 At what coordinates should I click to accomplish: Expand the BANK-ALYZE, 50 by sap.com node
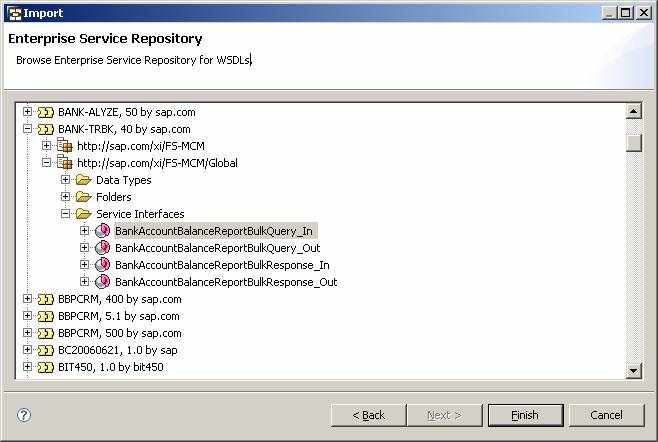(28, 112)
